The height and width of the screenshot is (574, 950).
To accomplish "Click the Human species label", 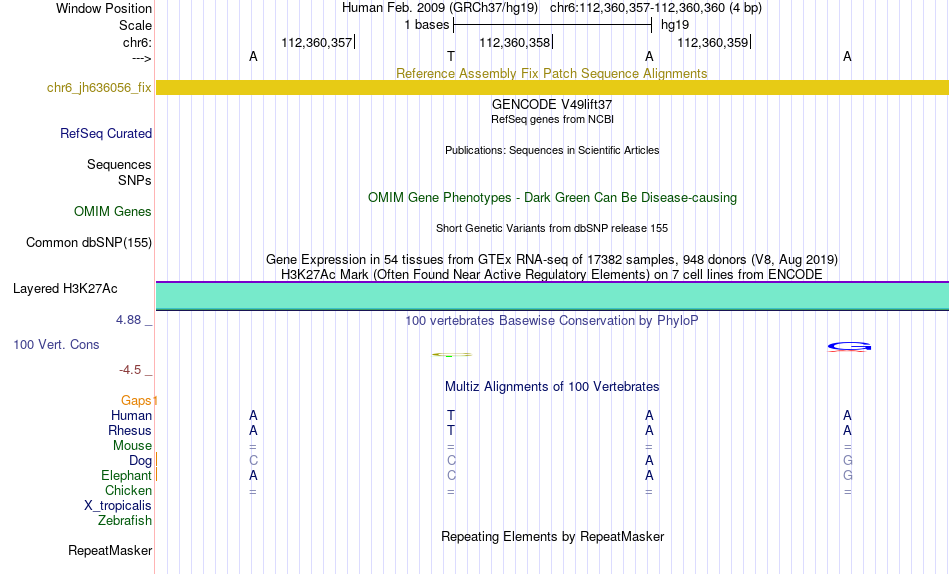I will coord(131,416).
